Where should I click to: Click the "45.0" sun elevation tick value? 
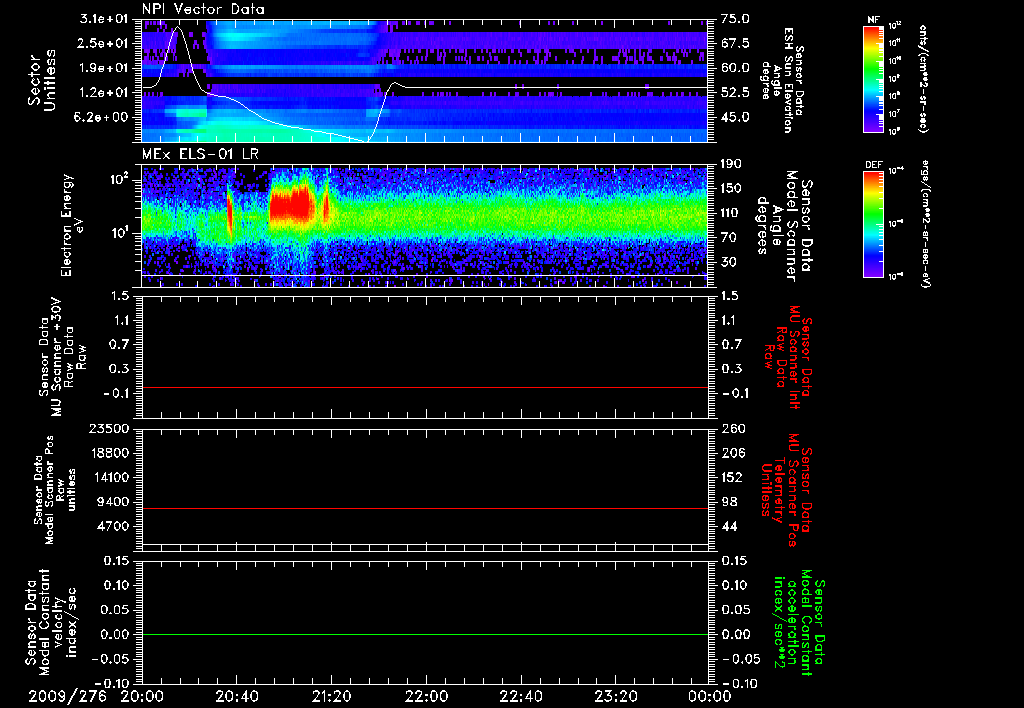click(x=735, y=118)
